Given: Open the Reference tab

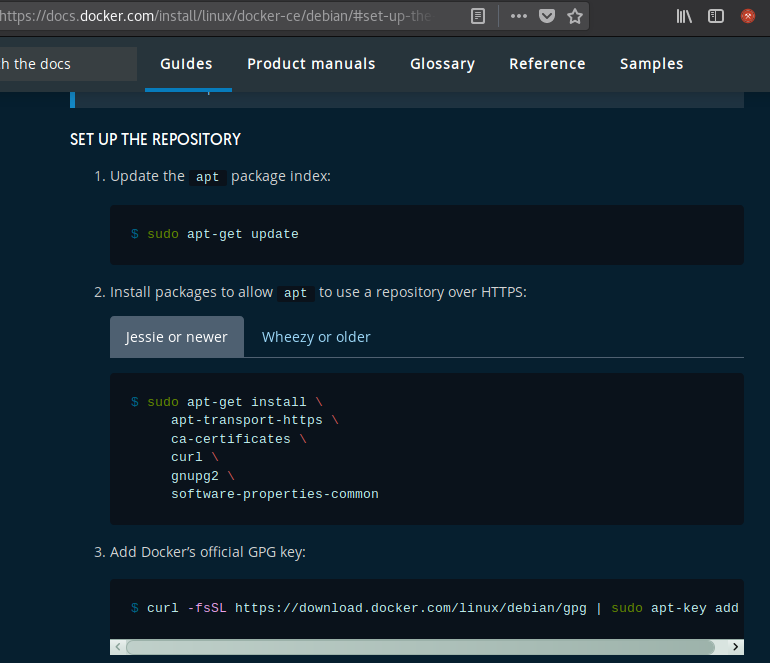Looking at the screenshot, I should click(547, 64).
